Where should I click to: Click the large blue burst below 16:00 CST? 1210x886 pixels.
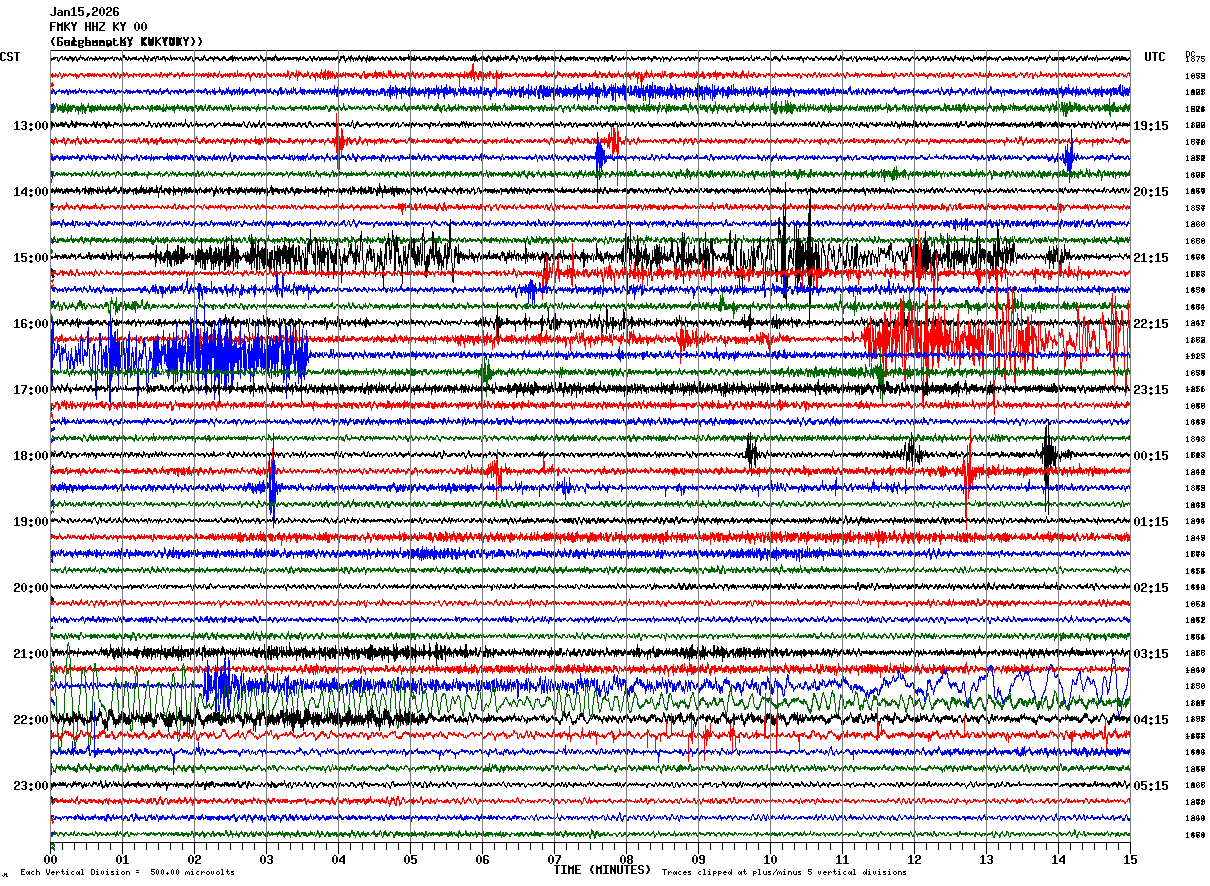pos(180,355)
